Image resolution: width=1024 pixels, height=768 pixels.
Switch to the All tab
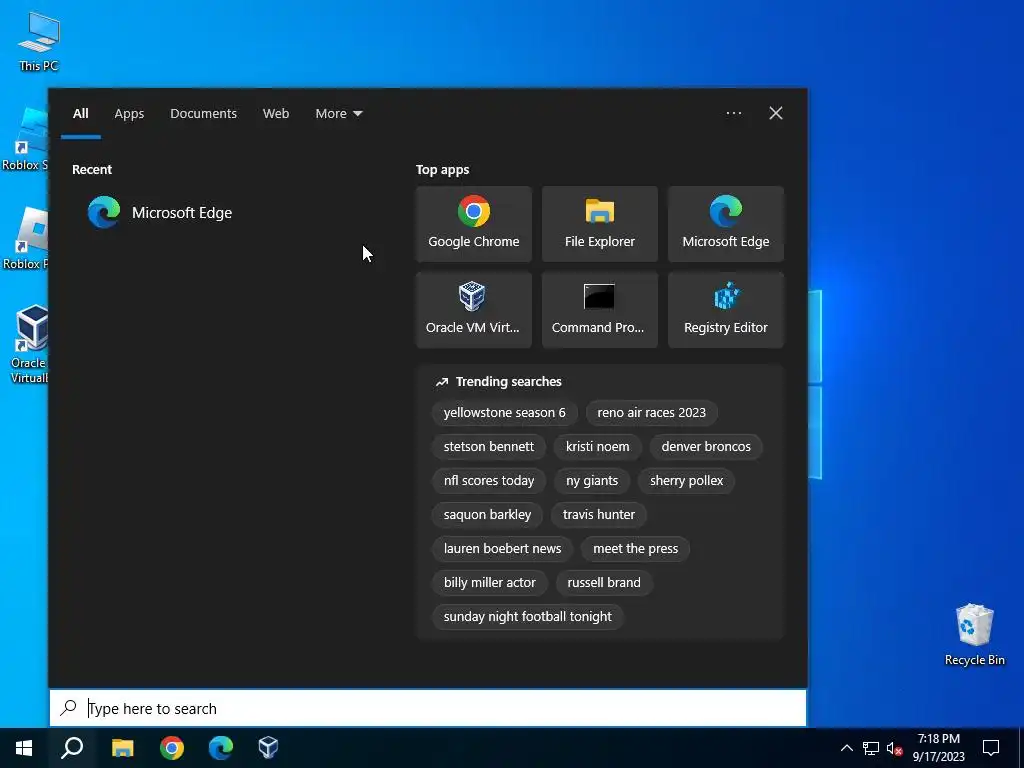(80, 114)
